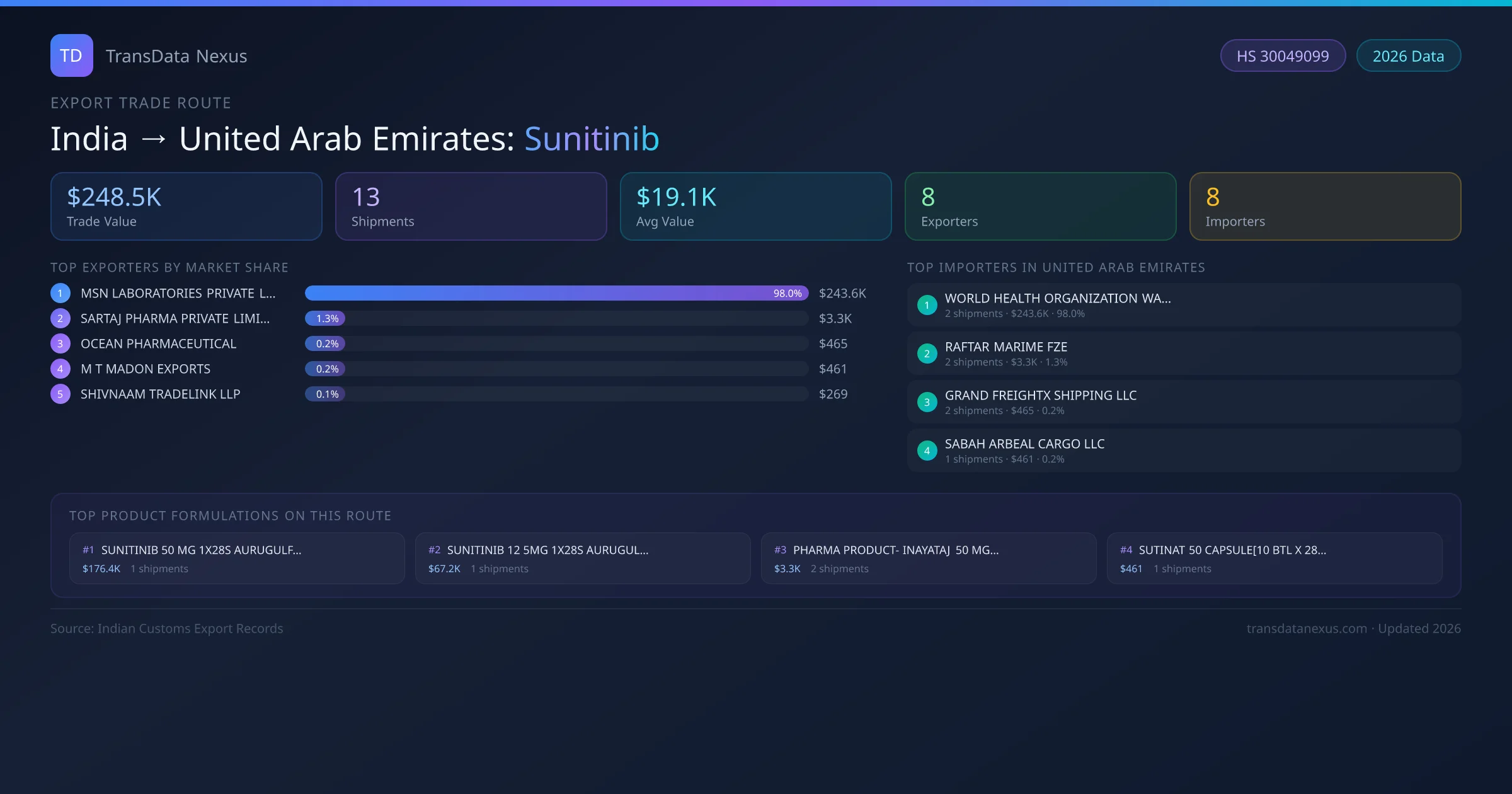The height and width of the screenshot is (794, 1512).
Task: Click the rank 5 badge for Shivnaam Tradelink
Action: (60, 394)
